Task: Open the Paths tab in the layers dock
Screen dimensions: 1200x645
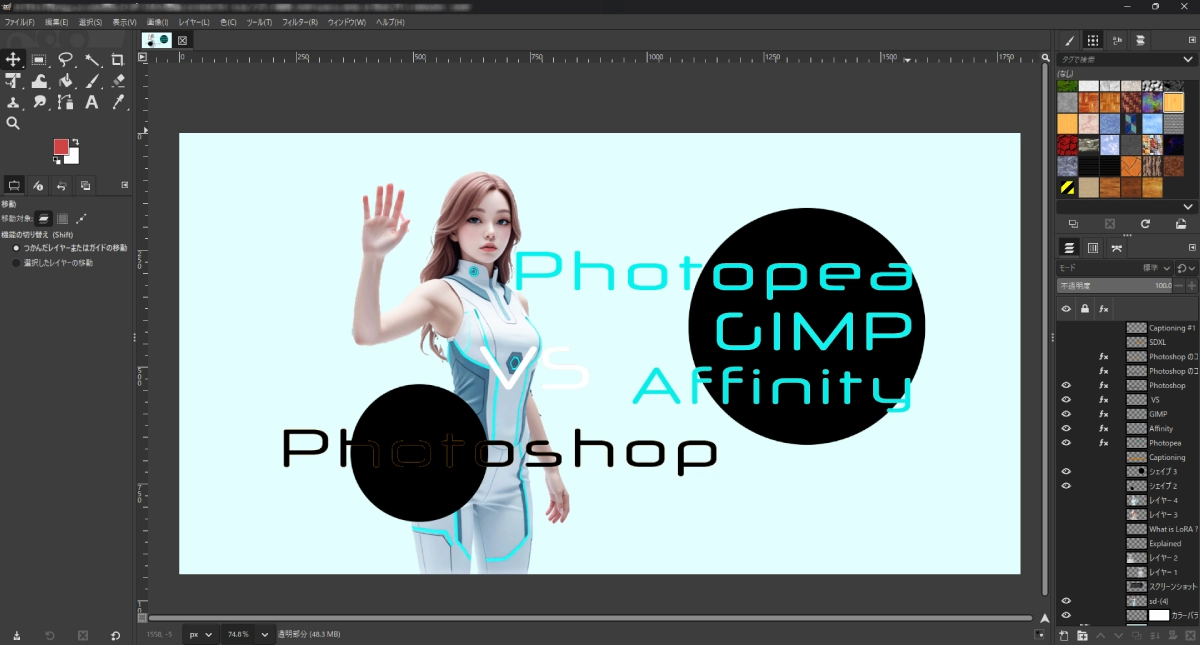Action: 1116,247
